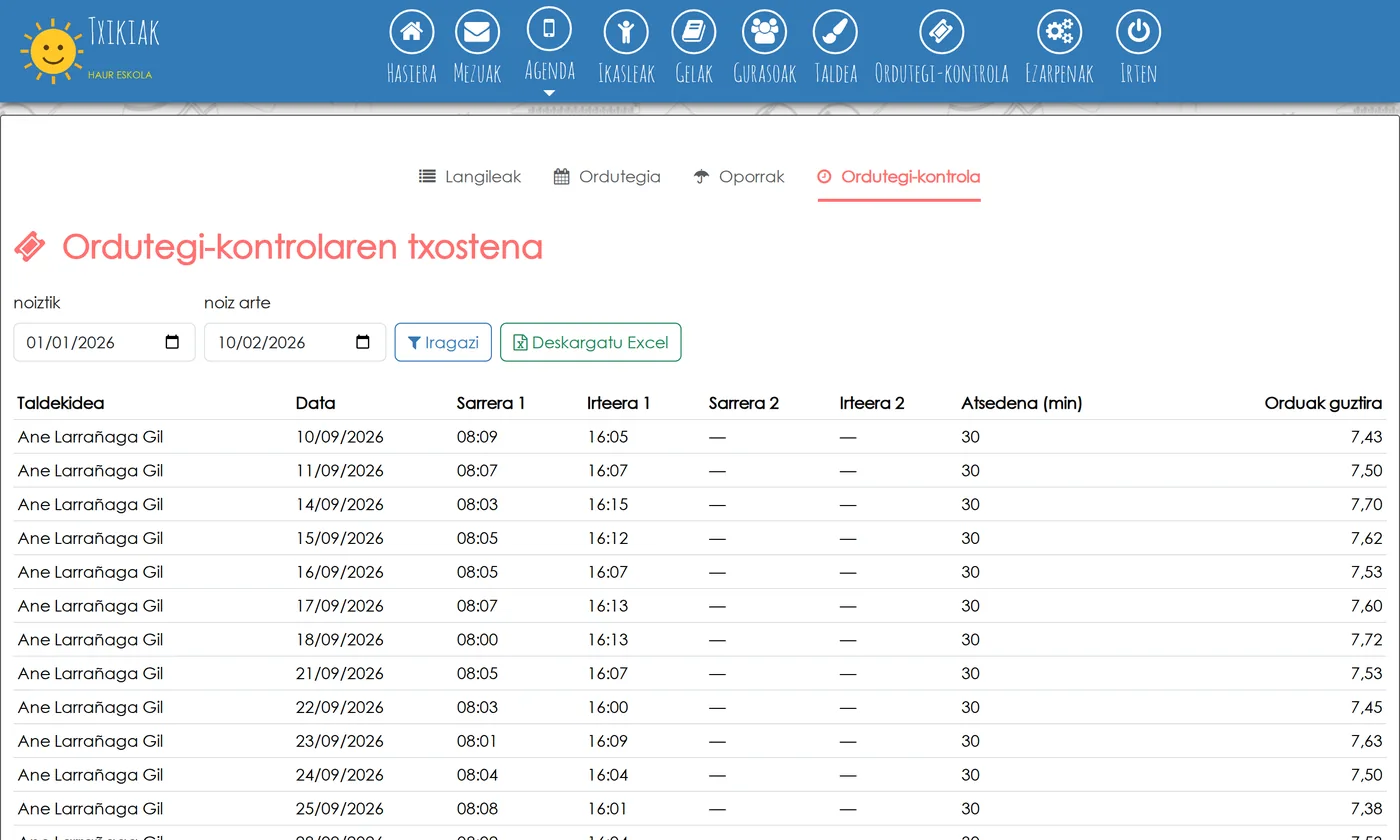Click the Orduak guztira column header
Viewport: 1400px width, 840px height.
[1324, 403]
